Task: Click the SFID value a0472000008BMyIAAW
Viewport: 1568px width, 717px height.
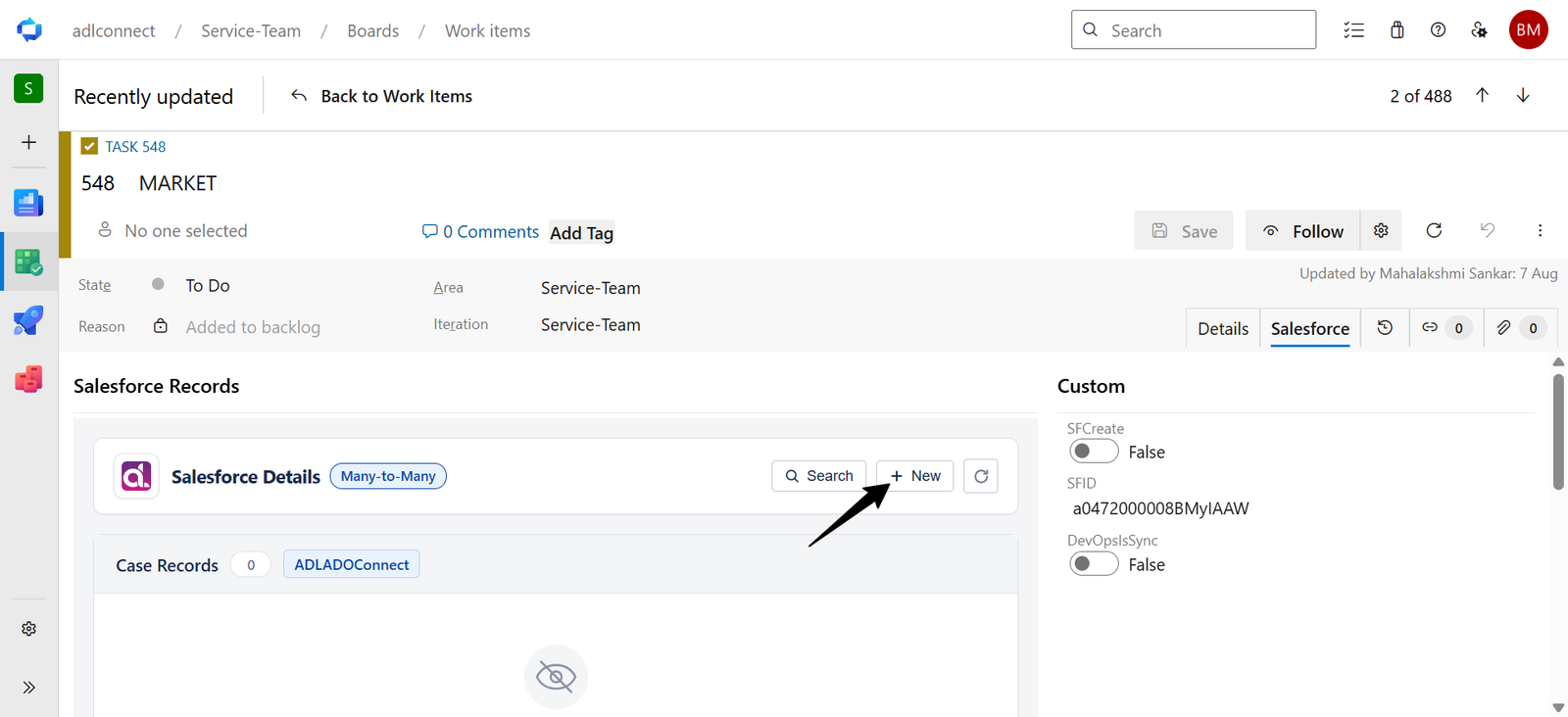Action: pyautogui.click(x=1160, y=508)
